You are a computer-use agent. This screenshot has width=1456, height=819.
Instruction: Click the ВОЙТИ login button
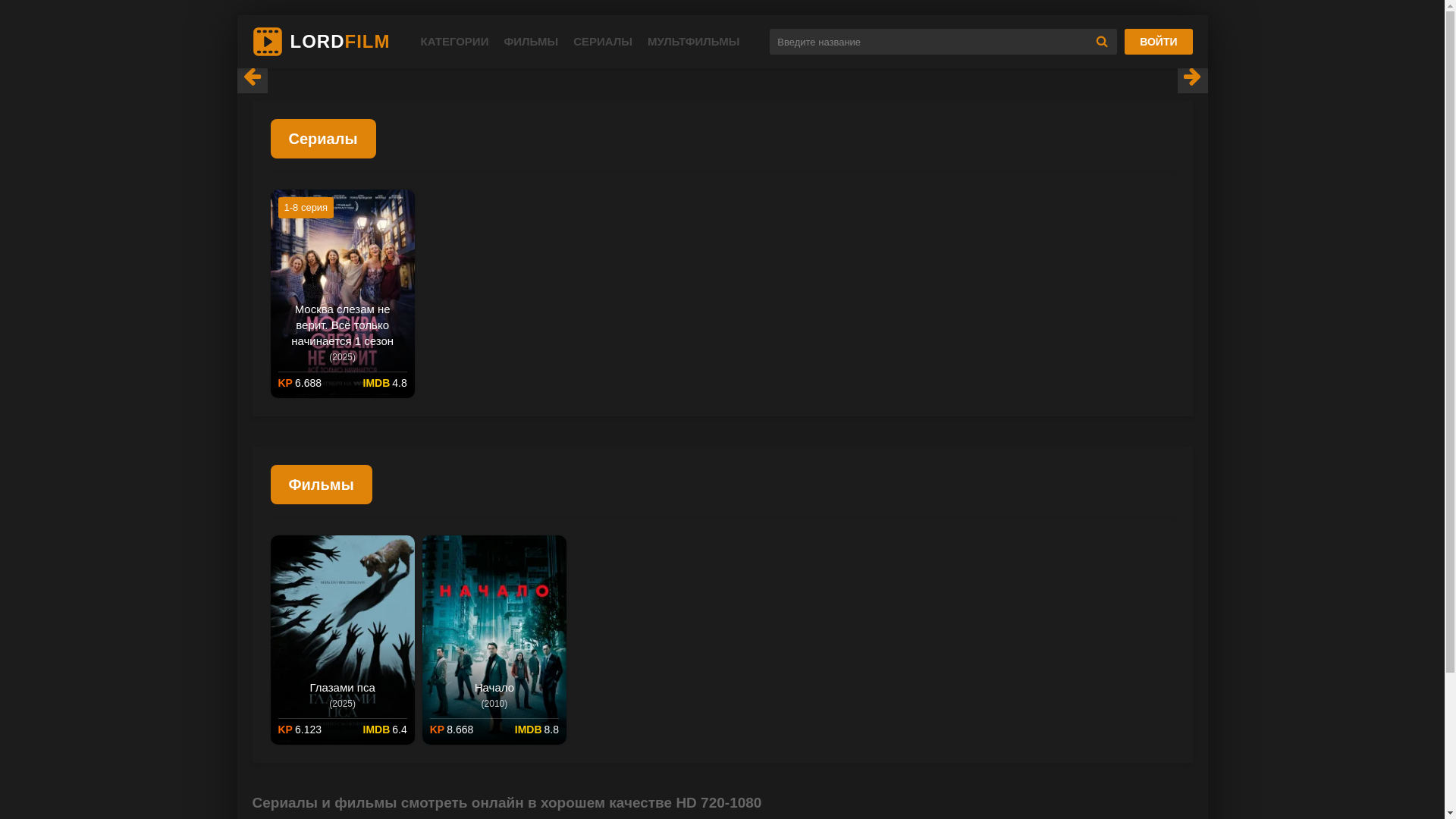(1158, 42)
